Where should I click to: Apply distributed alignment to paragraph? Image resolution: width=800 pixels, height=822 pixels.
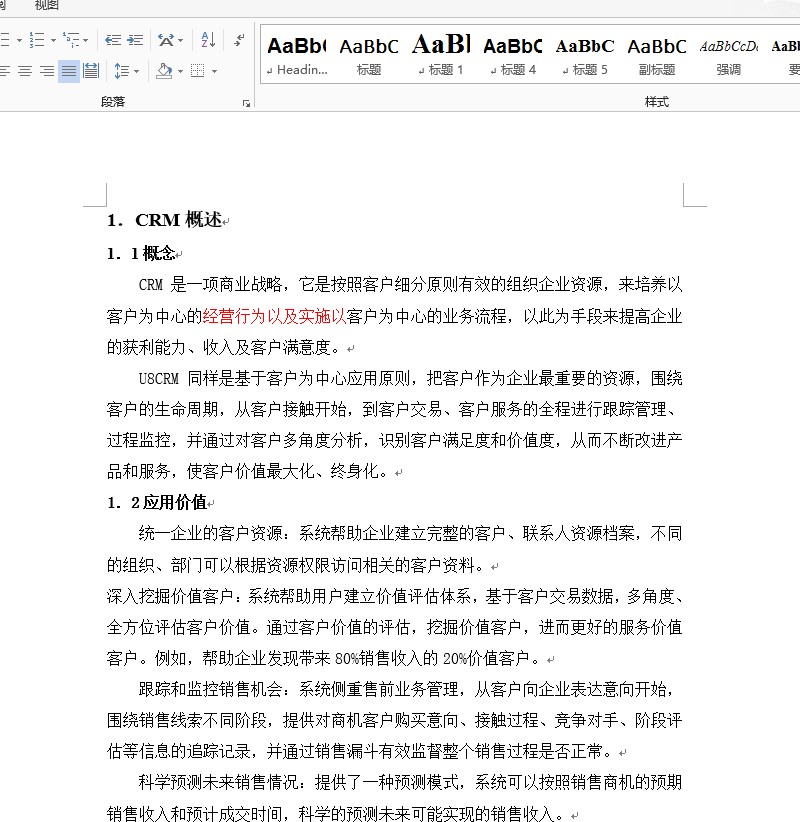pyautogui.click(x=91, y=70)
